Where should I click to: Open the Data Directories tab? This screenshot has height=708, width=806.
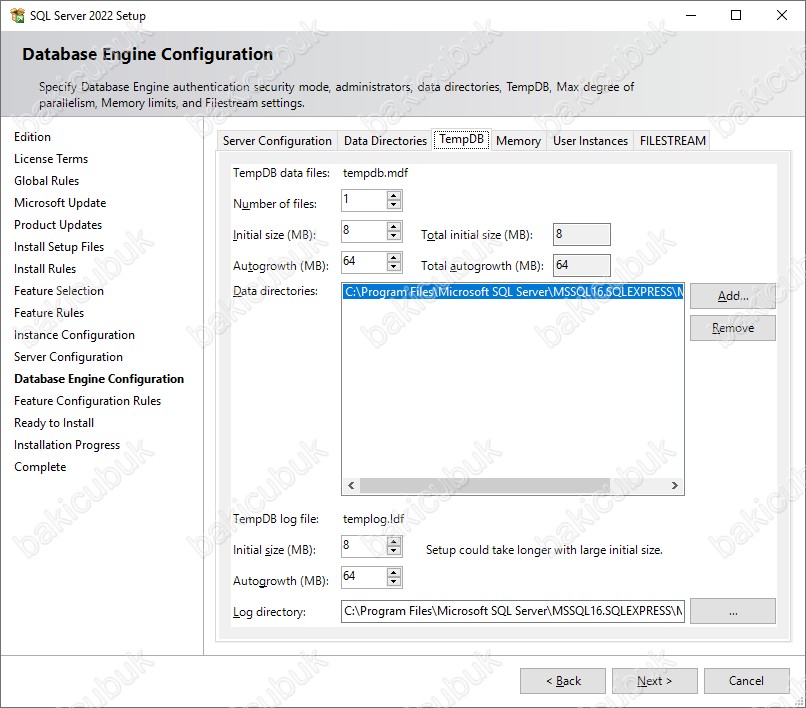385,141
